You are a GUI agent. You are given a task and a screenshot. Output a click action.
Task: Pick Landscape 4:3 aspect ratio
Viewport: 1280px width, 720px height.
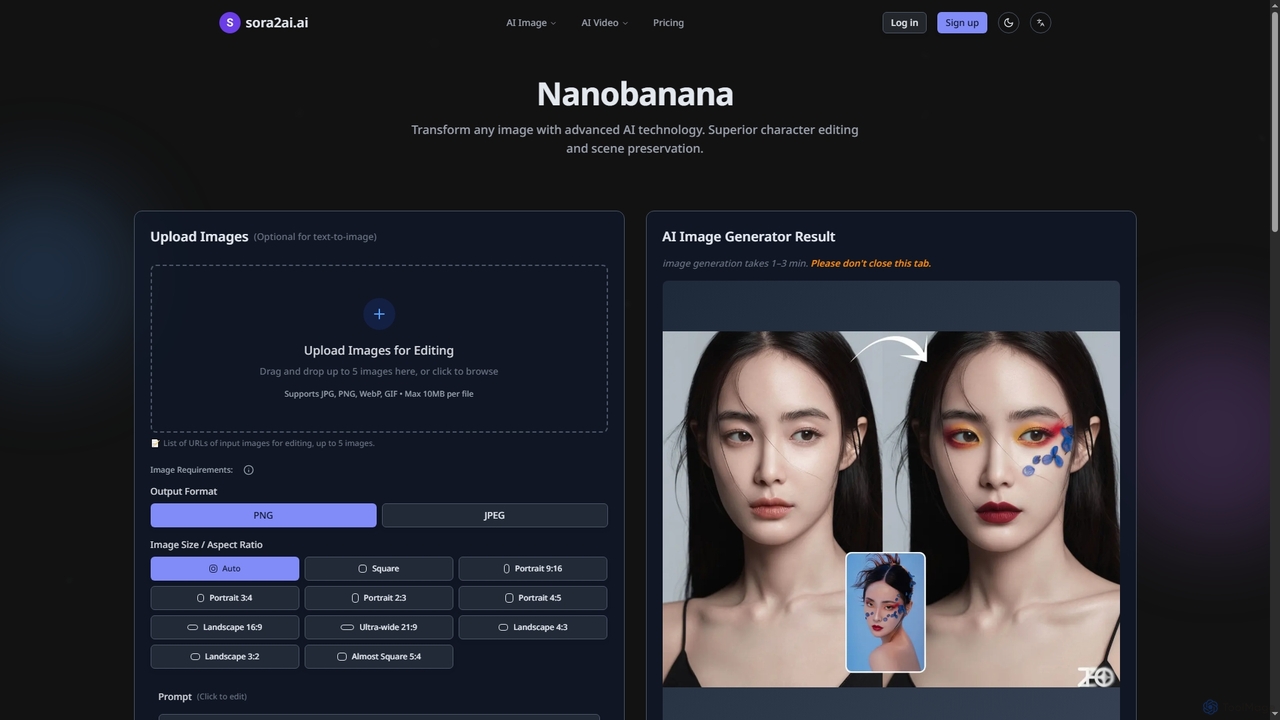[x=533, y=627]
